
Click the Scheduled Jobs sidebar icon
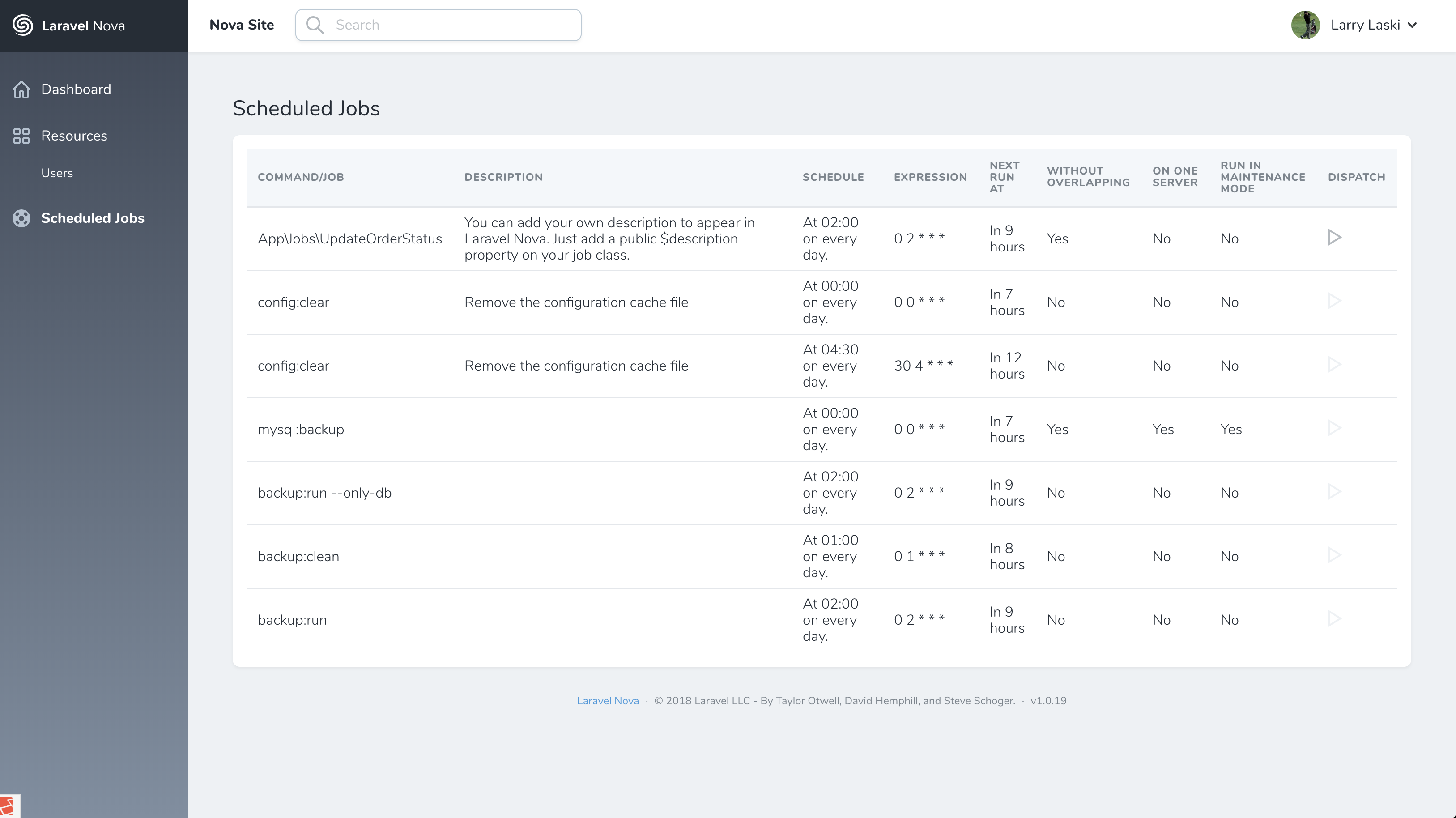click(x=21, y=218)
